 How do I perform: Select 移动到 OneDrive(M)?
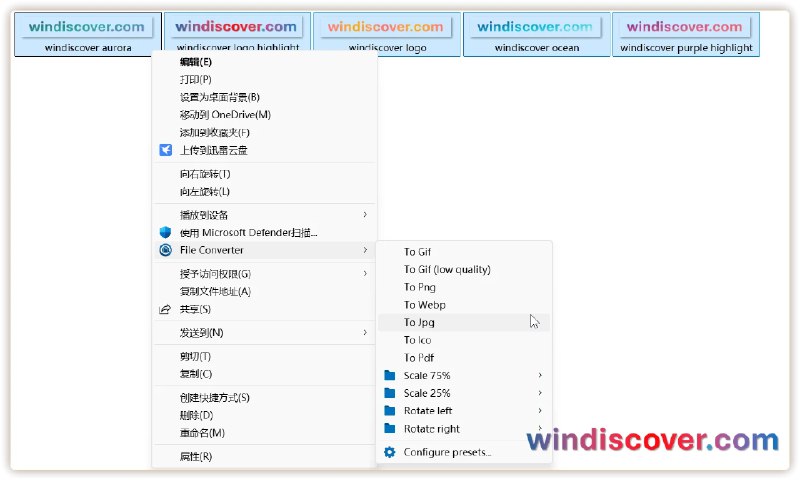coord(264,115)
